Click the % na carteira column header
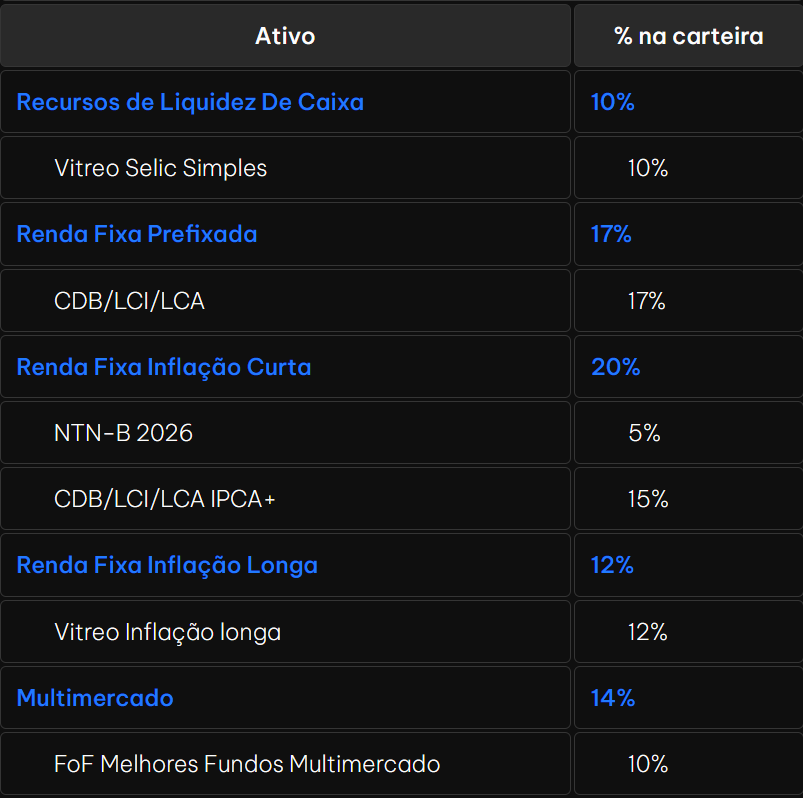The height and width of the screenshot is (798, 803). point(688,36)
